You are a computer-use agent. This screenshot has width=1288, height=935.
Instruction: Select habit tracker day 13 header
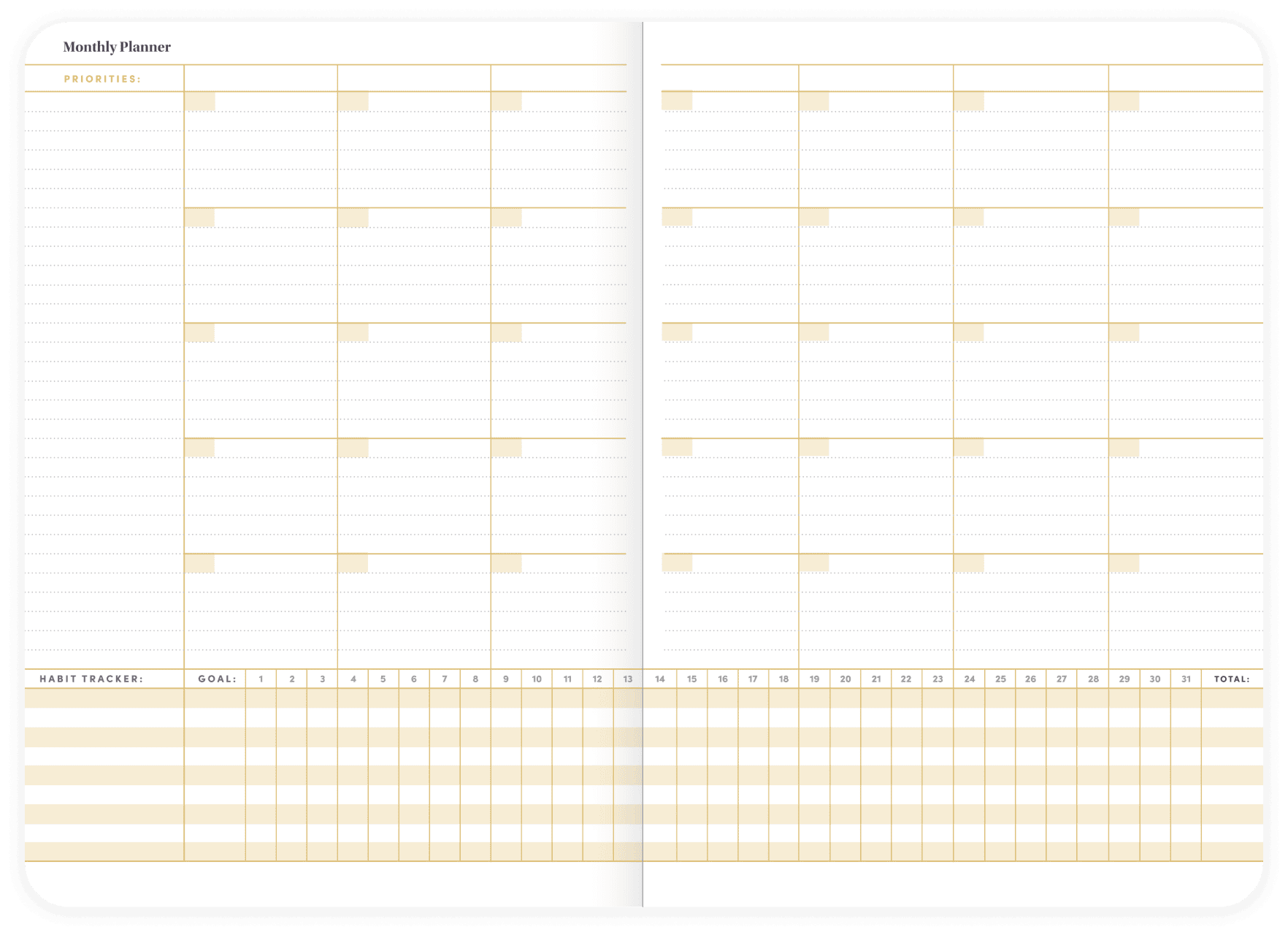pyautogui.click(x=628, y=679)
